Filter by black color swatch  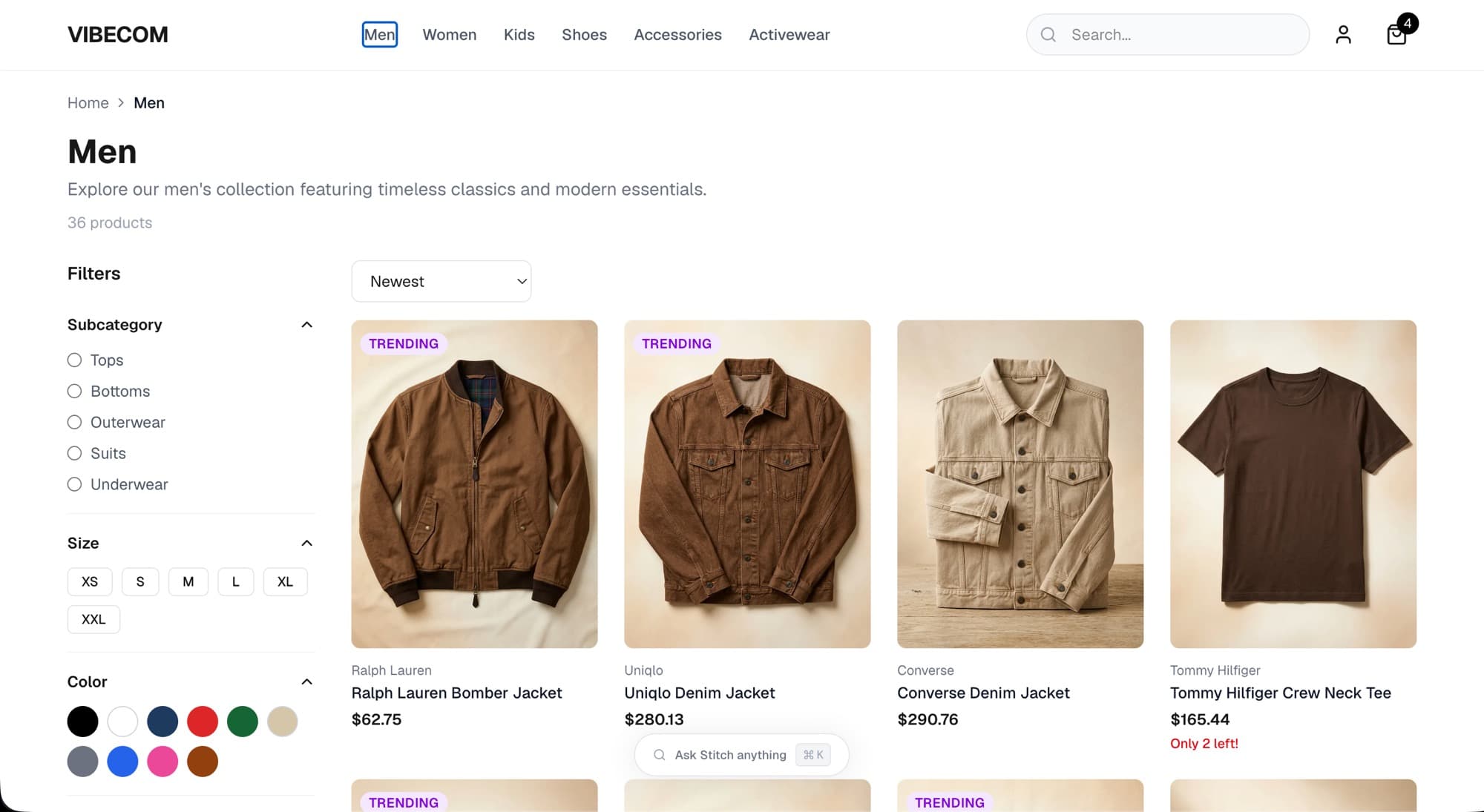[83, 722]
